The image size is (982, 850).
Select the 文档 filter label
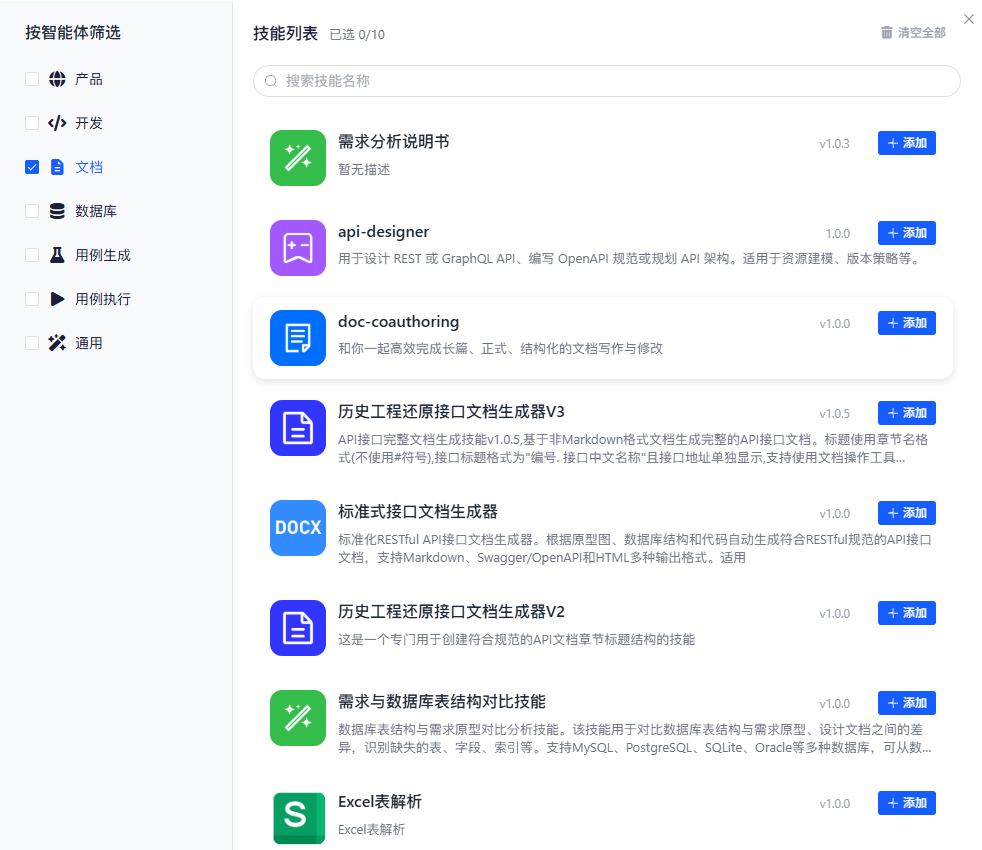(88, 167)
